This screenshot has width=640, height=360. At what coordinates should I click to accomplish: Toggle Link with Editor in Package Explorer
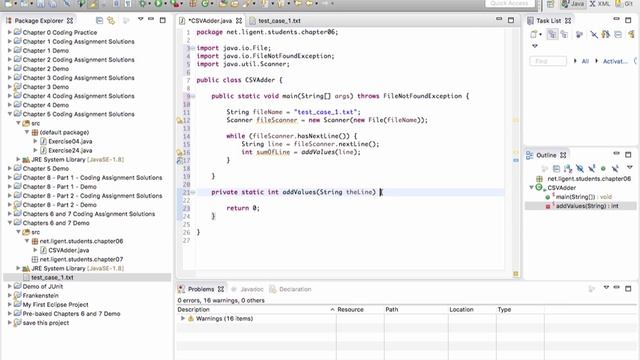(x=111, y=20)
